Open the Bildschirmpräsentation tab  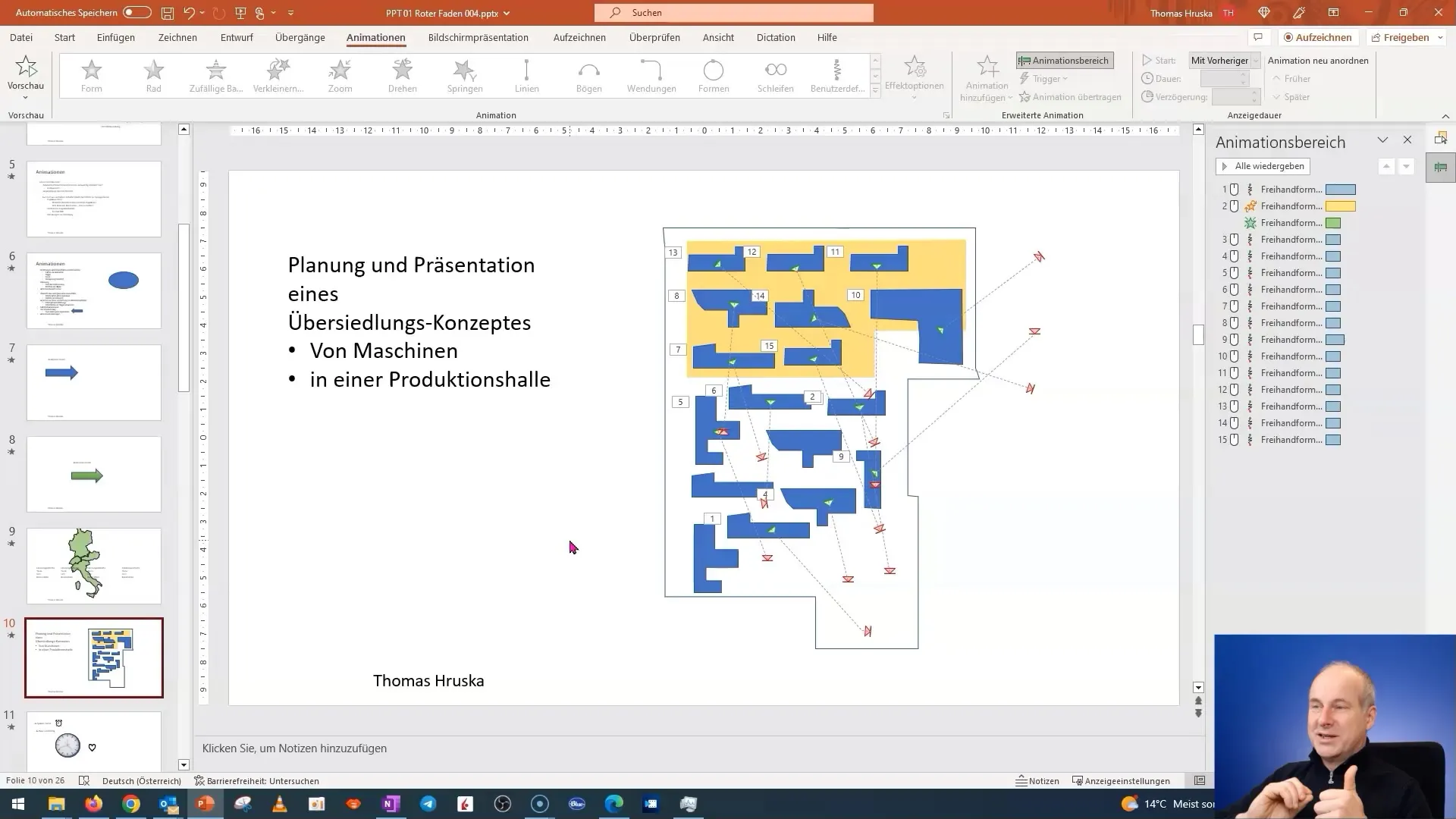pos(479,37)
